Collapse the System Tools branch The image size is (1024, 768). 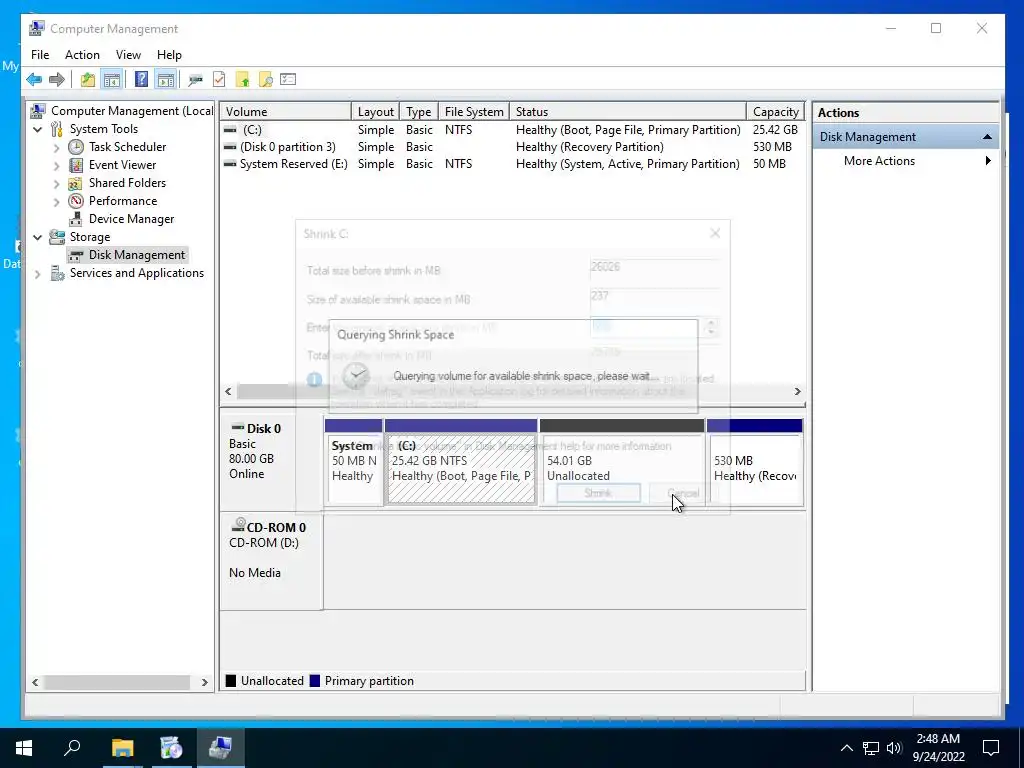[38, 129]
